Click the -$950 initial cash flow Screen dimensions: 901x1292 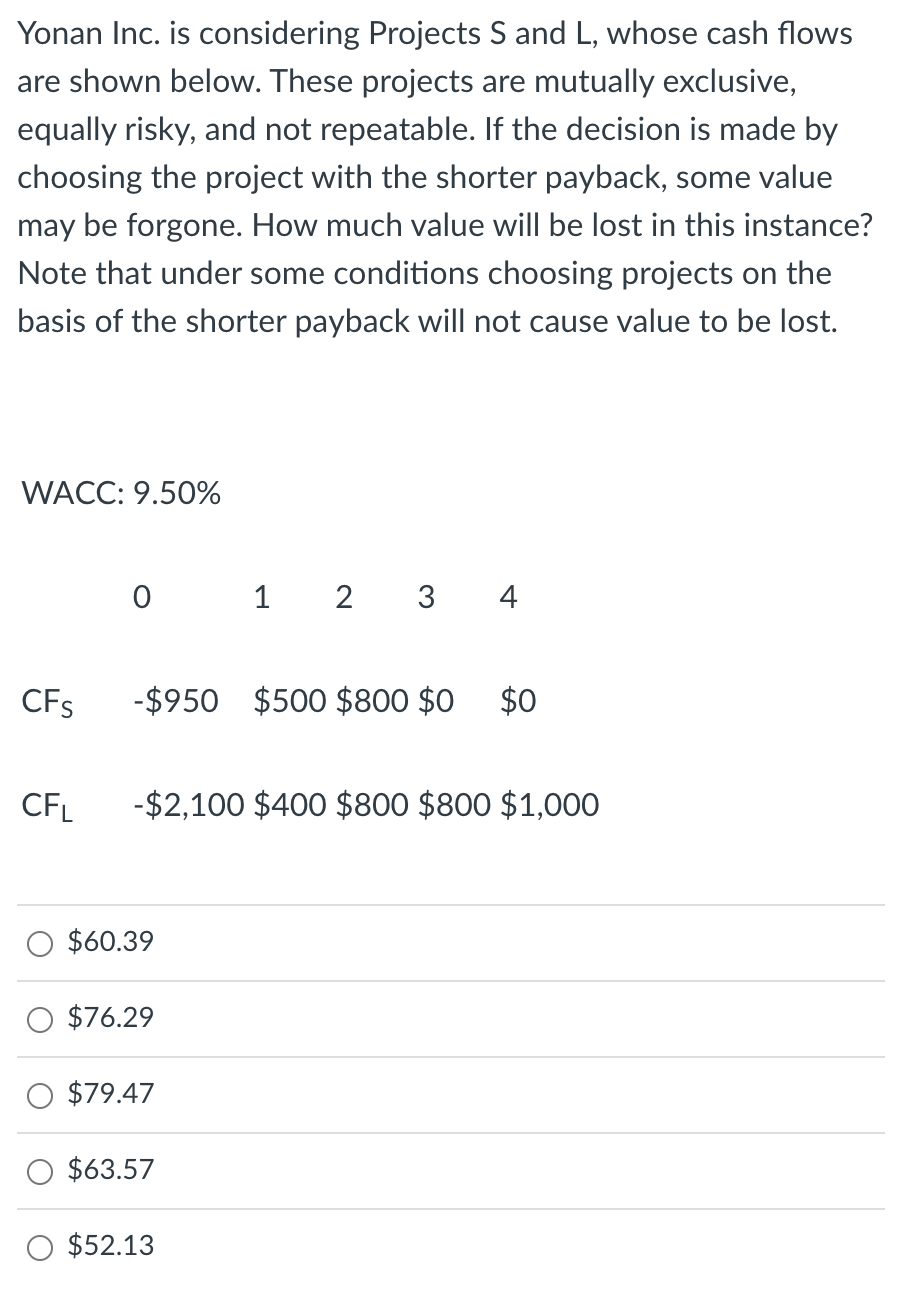pos(175,702)
